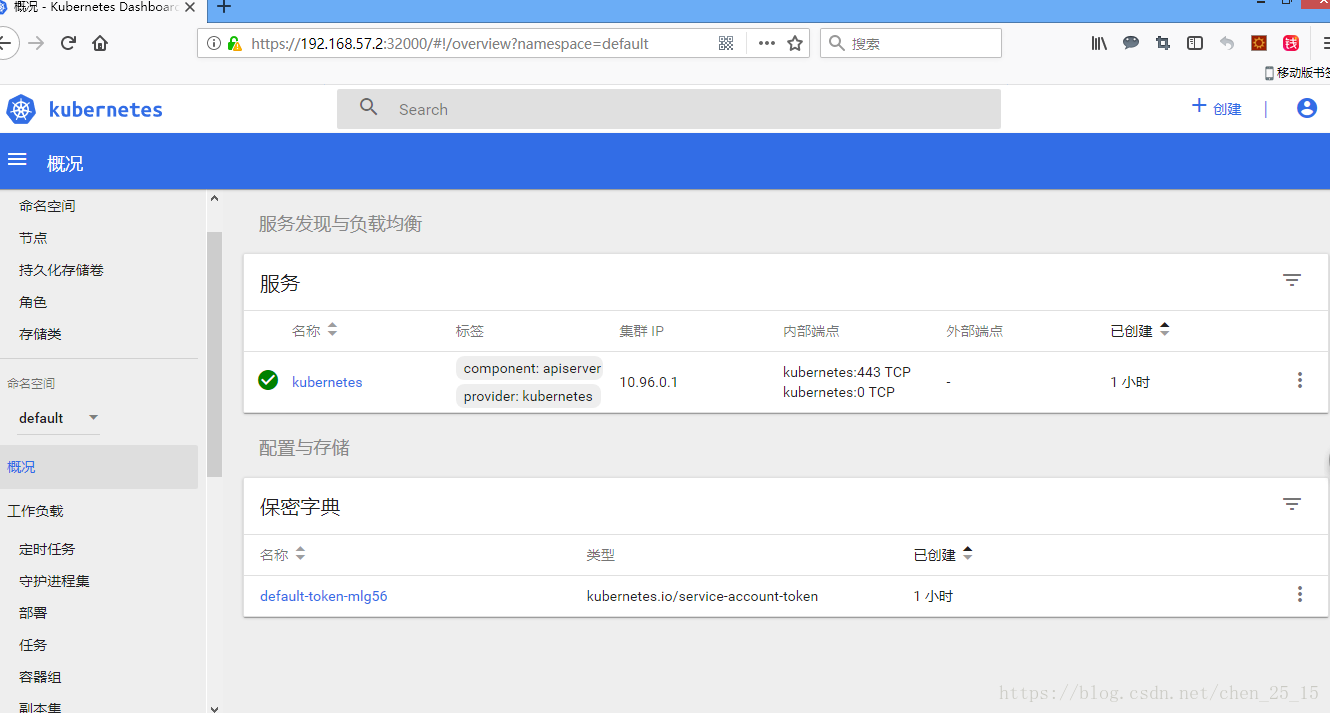Sort secrets by 已创建 column
Image resolution: width=1330 pixels, height=713 pixels.
click(943, 554)
